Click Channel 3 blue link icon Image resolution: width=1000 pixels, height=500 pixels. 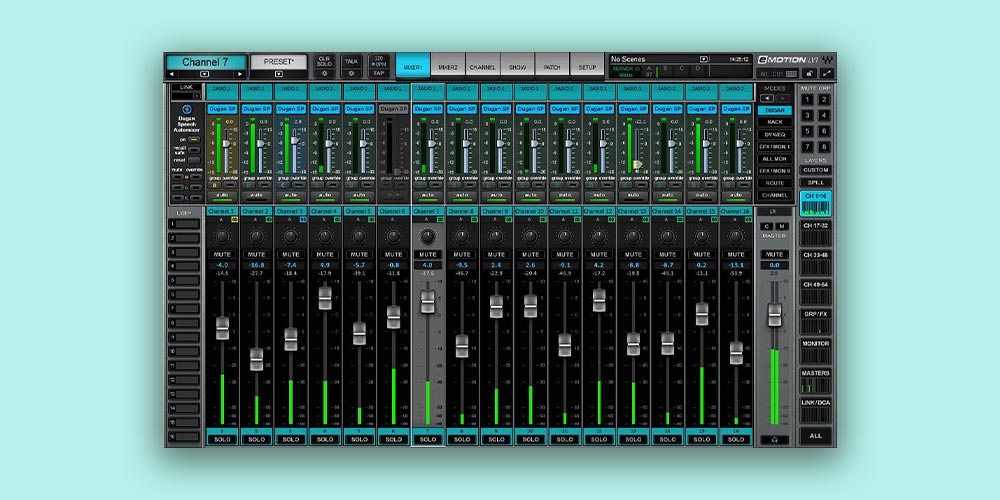click(x=303, y=219)
